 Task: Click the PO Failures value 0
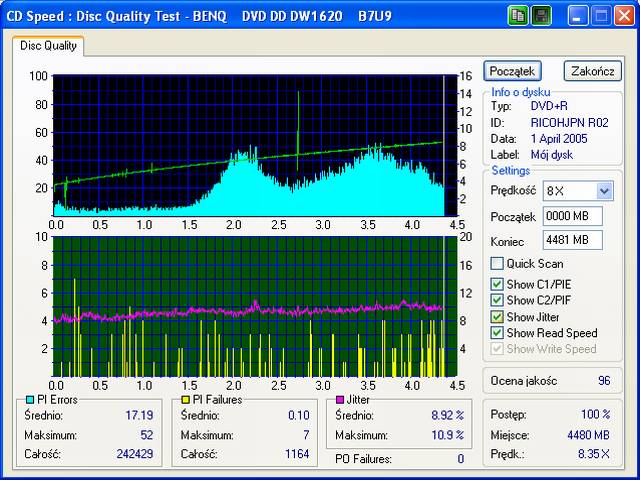[x=460, y=459]
